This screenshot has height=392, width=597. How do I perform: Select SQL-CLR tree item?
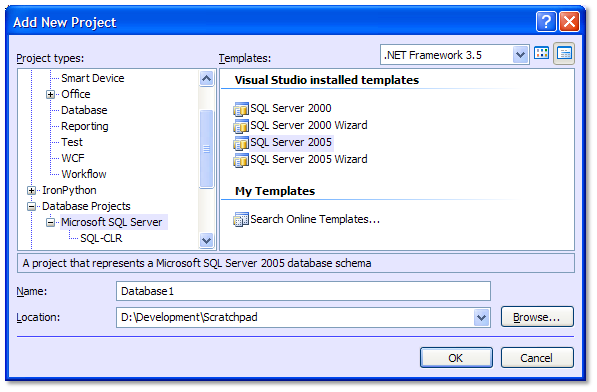pyautogui.click(x=101, y=238)
